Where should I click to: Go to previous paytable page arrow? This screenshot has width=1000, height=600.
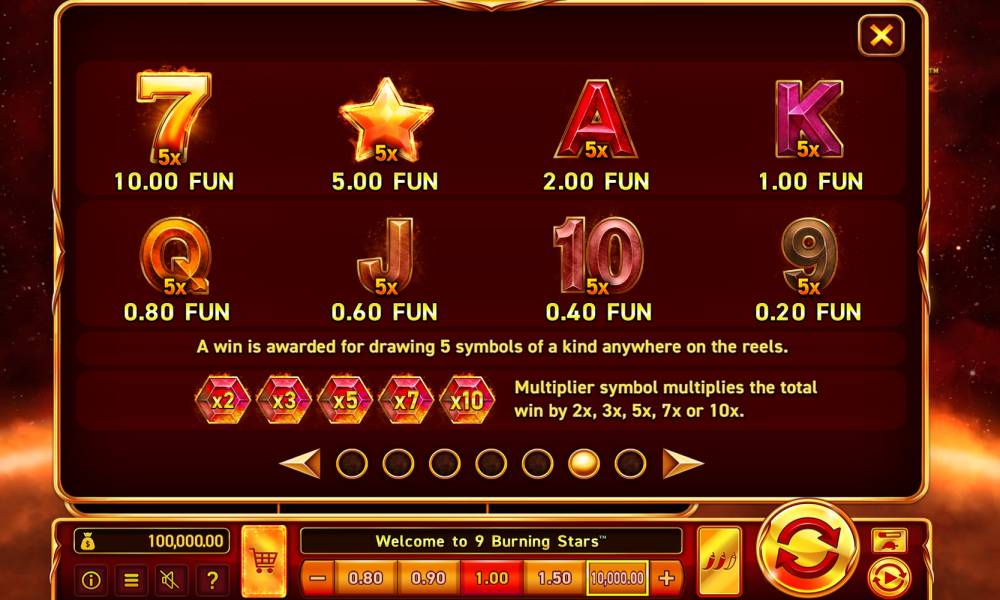point(300,464)
